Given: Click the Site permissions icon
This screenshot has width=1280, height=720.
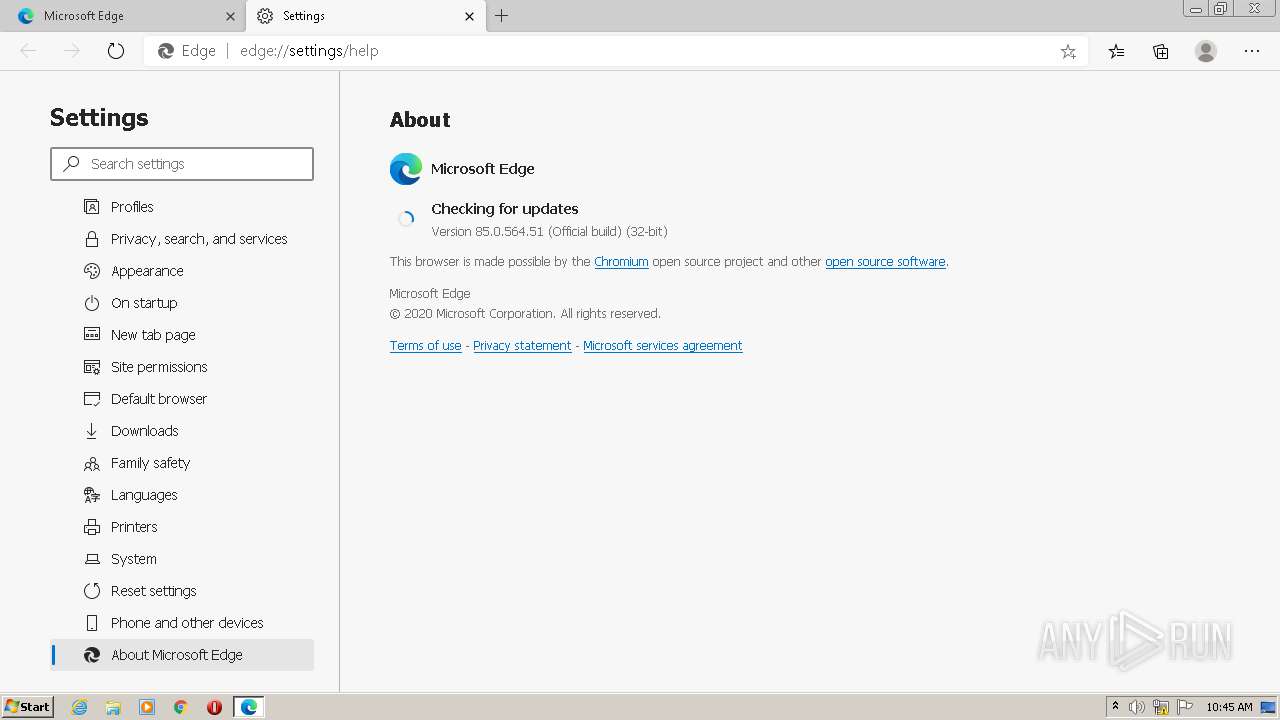Looking at the screenshot, I should tap(92, 367).
